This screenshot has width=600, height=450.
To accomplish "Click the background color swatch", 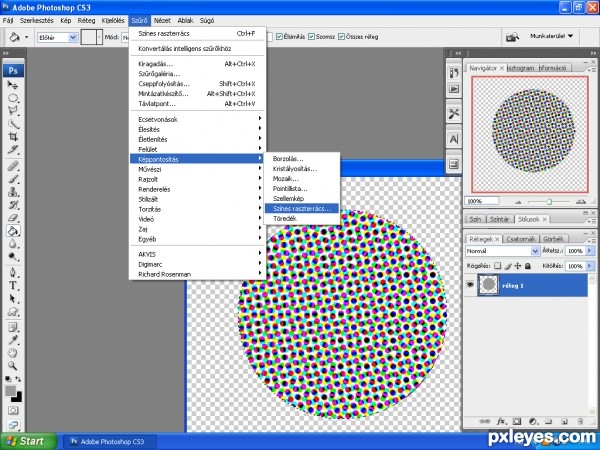I will (x=18, y=398).
